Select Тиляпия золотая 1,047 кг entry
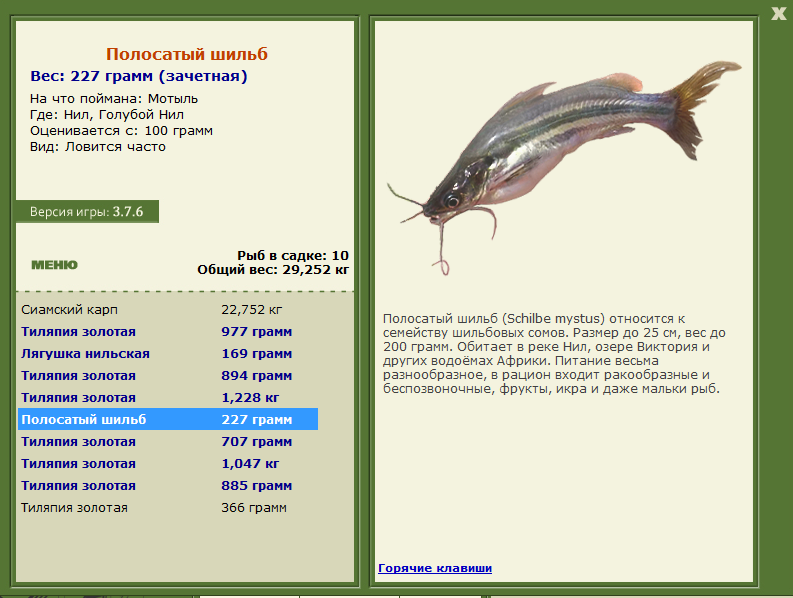Viewport: 793px width, 598px height. [168, 463]
